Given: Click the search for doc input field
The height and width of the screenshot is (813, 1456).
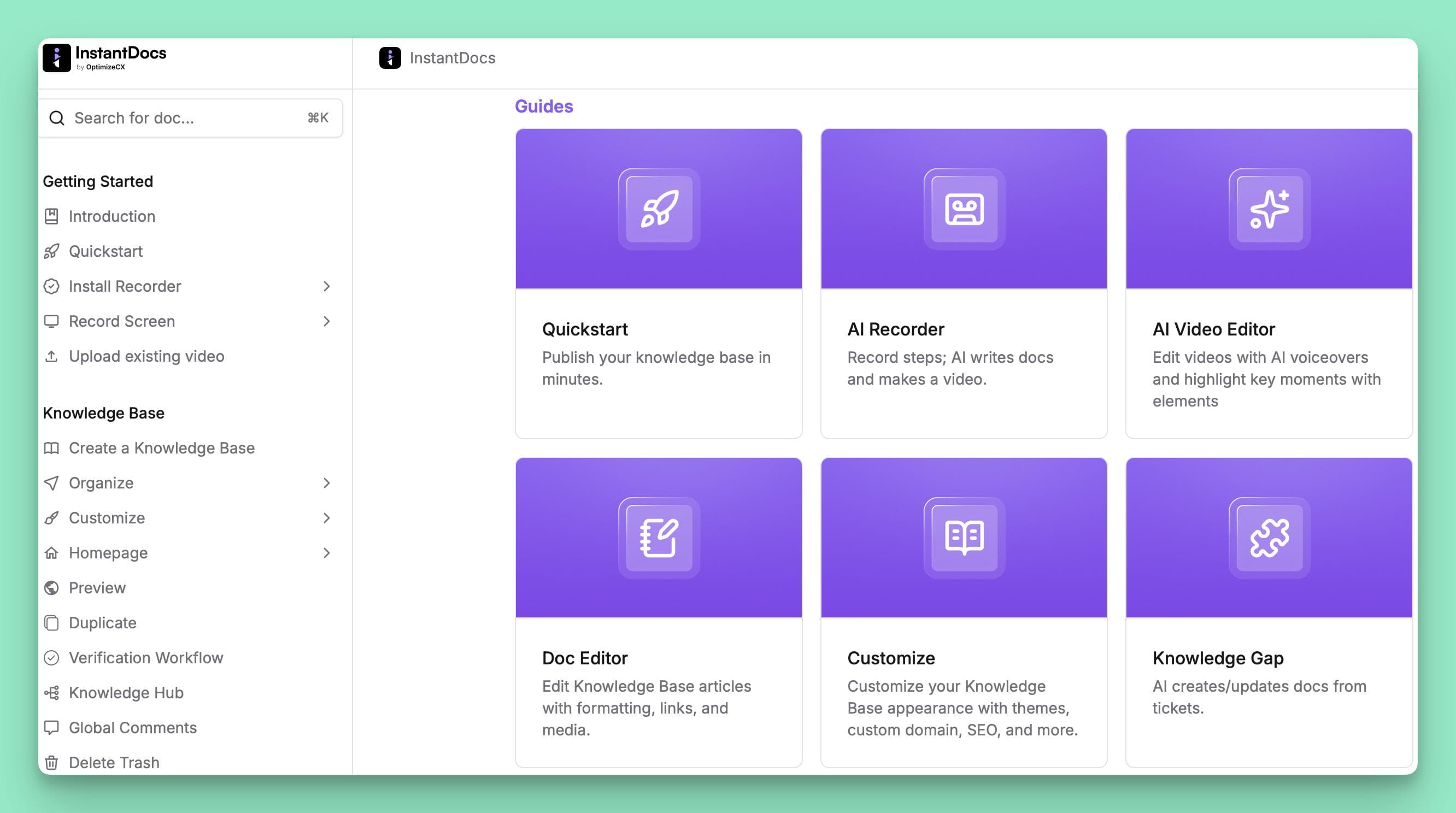Looking at the screenshot, I should pos(169,117).
